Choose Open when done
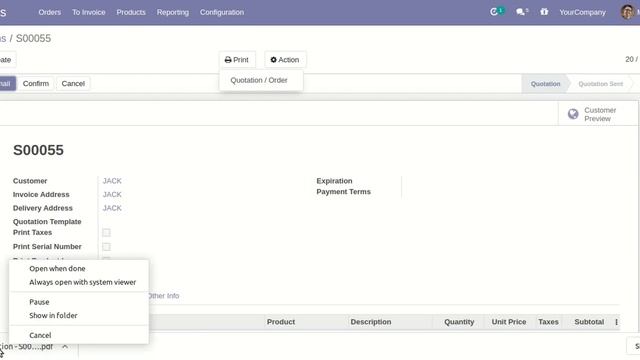 [57, 269]
